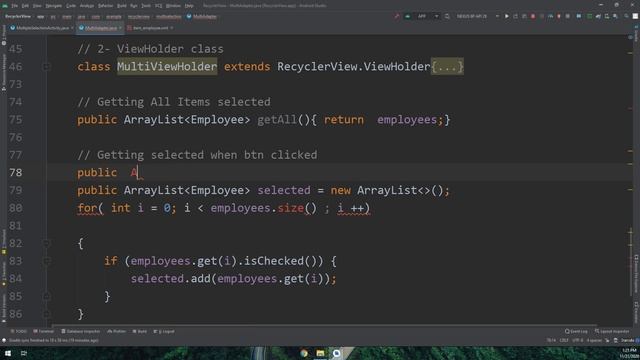640x360 pixels.
Task: Click the folded {...} placeholder on line 46
Action: (x=447, y=67)
